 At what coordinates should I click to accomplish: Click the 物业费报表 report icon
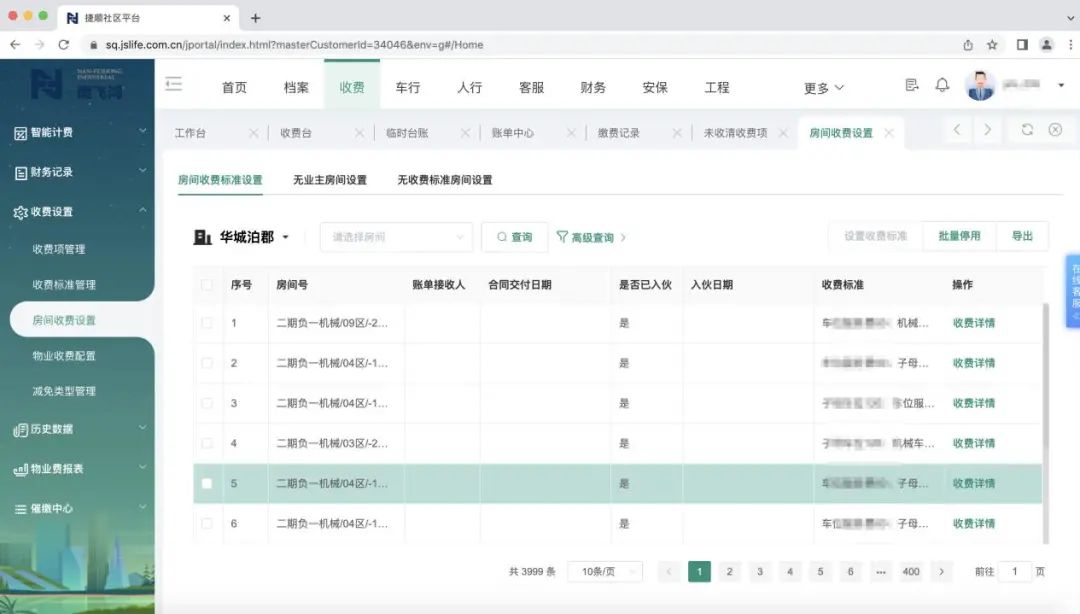click(22, 468)
